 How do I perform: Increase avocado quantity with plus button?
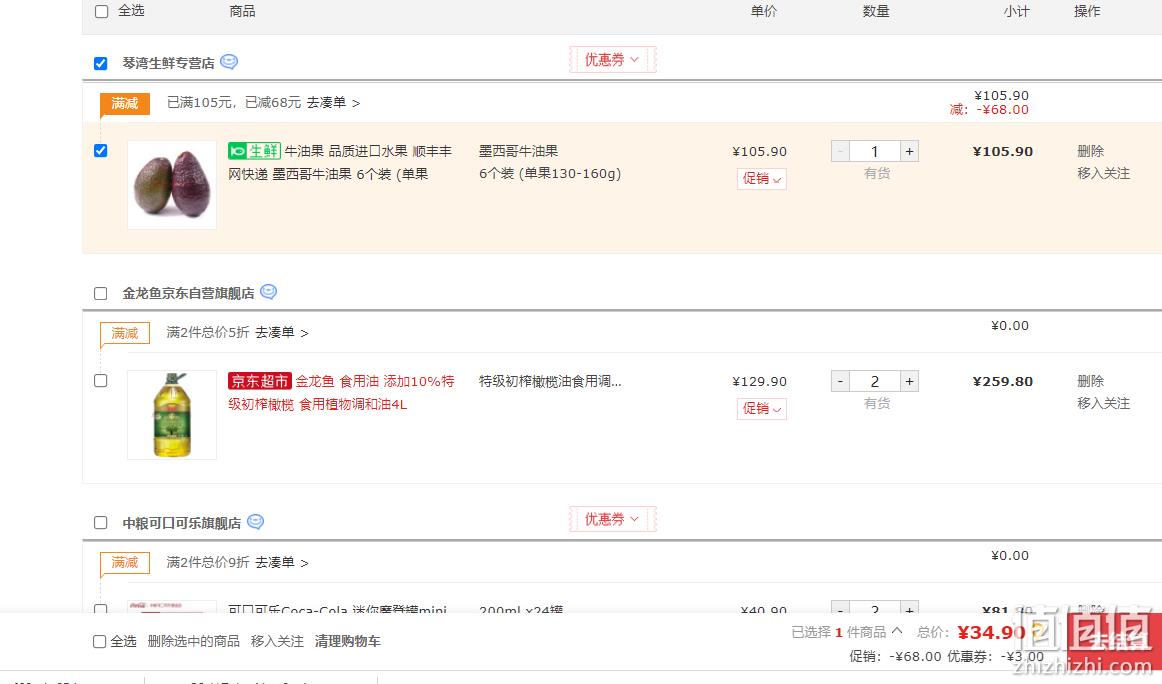click(x=909, y=151)
